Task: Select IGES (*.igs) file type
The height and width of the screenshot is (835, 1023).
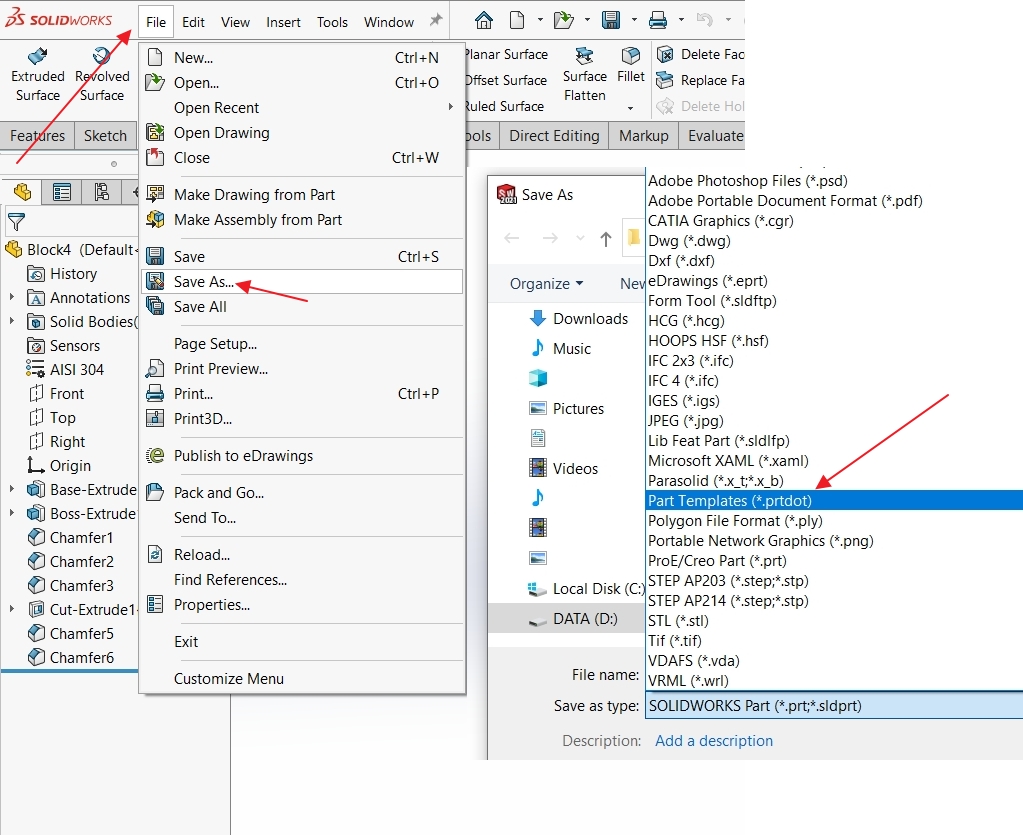Action: 834,401
